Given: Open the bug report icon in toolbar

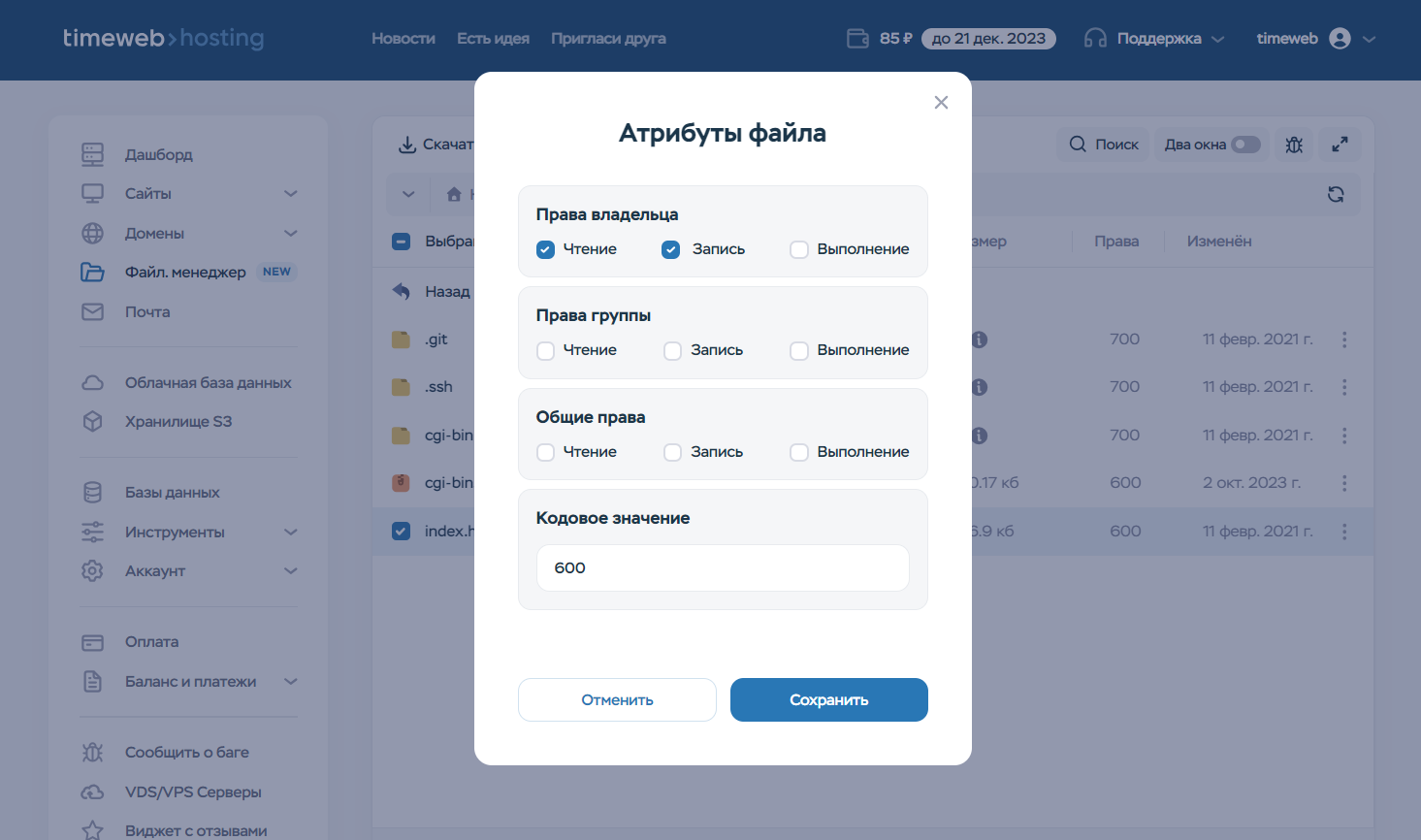Looking at the screenshot, I should point(1294,145).
